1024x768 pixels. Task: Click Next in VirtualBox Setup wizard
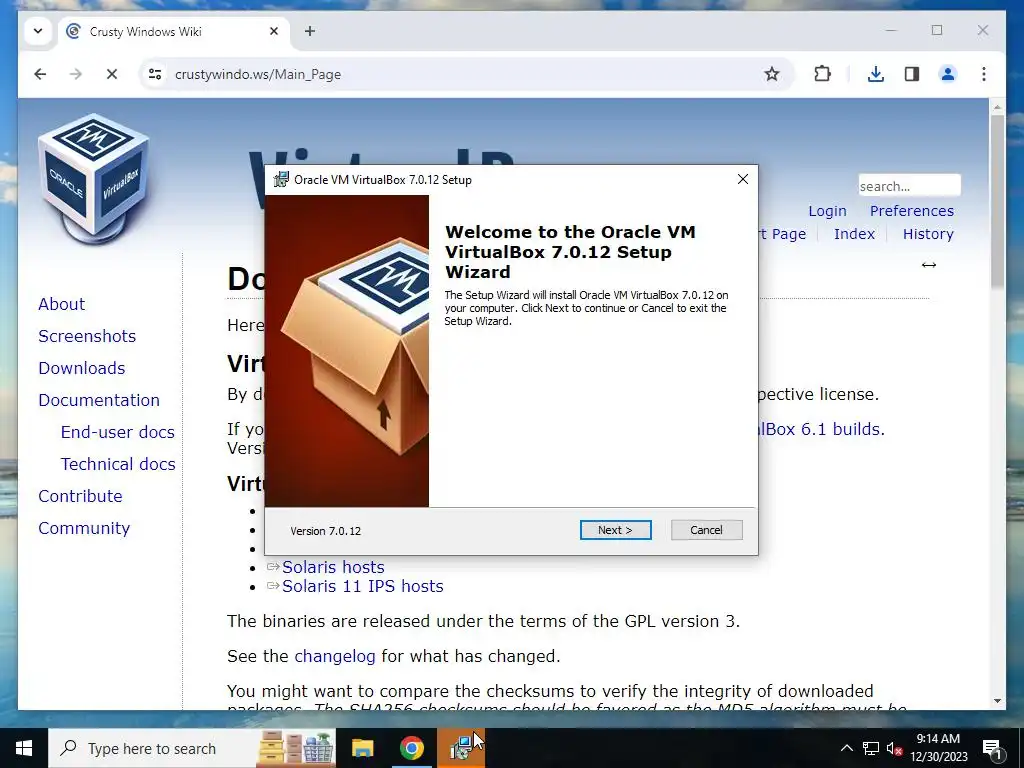point(615,530)
